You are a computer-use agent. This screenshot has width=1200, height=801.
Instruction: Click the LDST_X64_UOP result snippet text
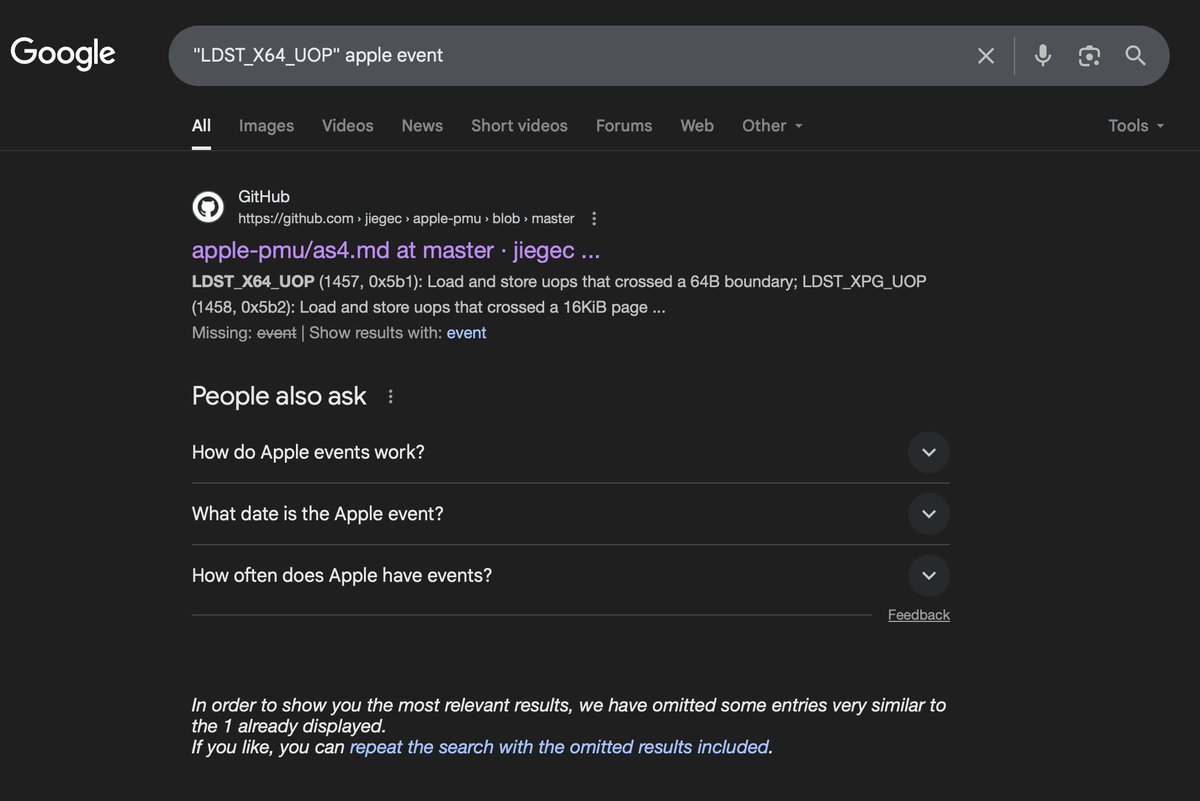559,294
